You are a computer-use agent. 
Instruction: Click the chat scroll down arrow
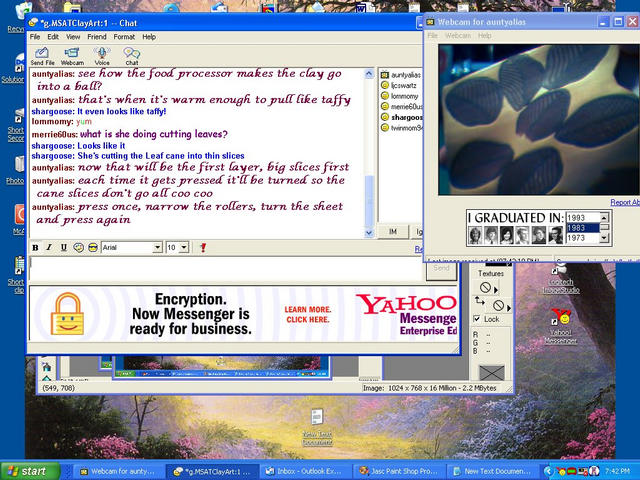pos(369,233)
